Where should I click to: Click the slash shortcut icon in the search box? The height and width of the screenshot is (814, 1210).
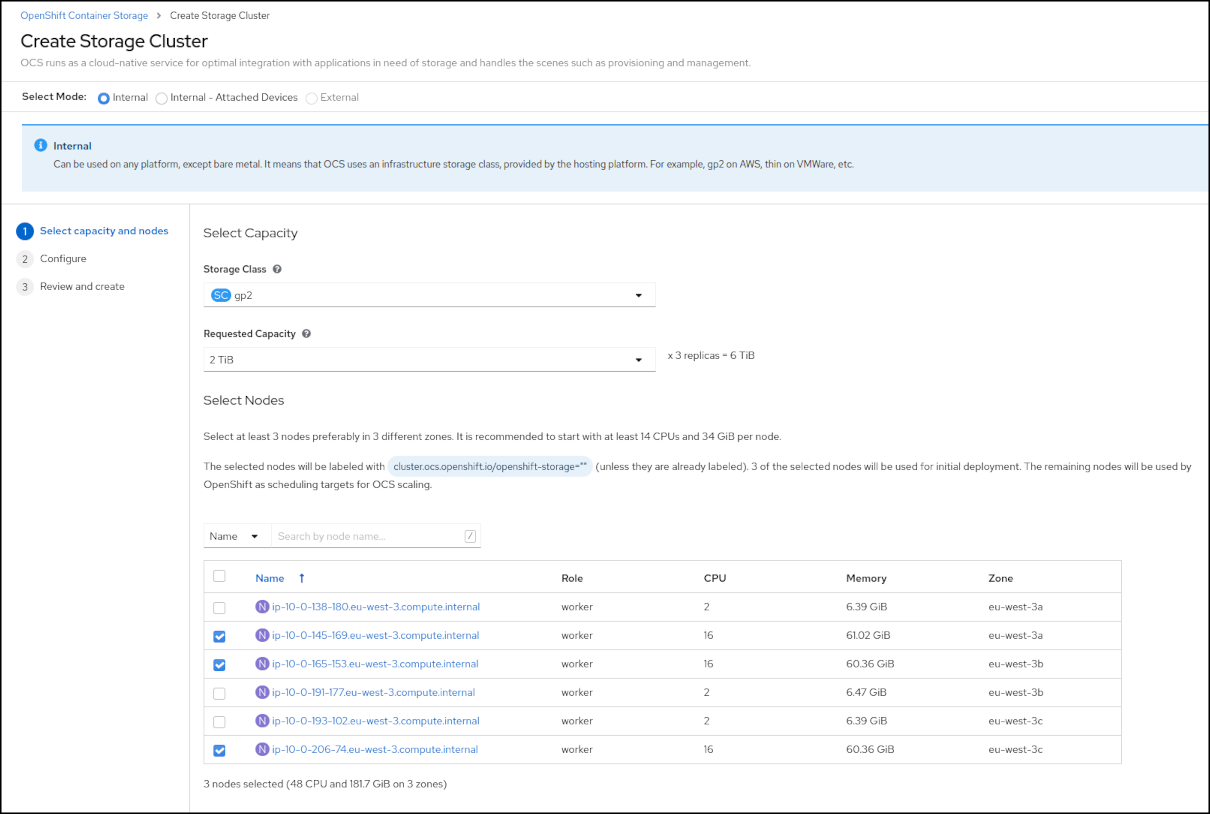[x=469, y=536]
